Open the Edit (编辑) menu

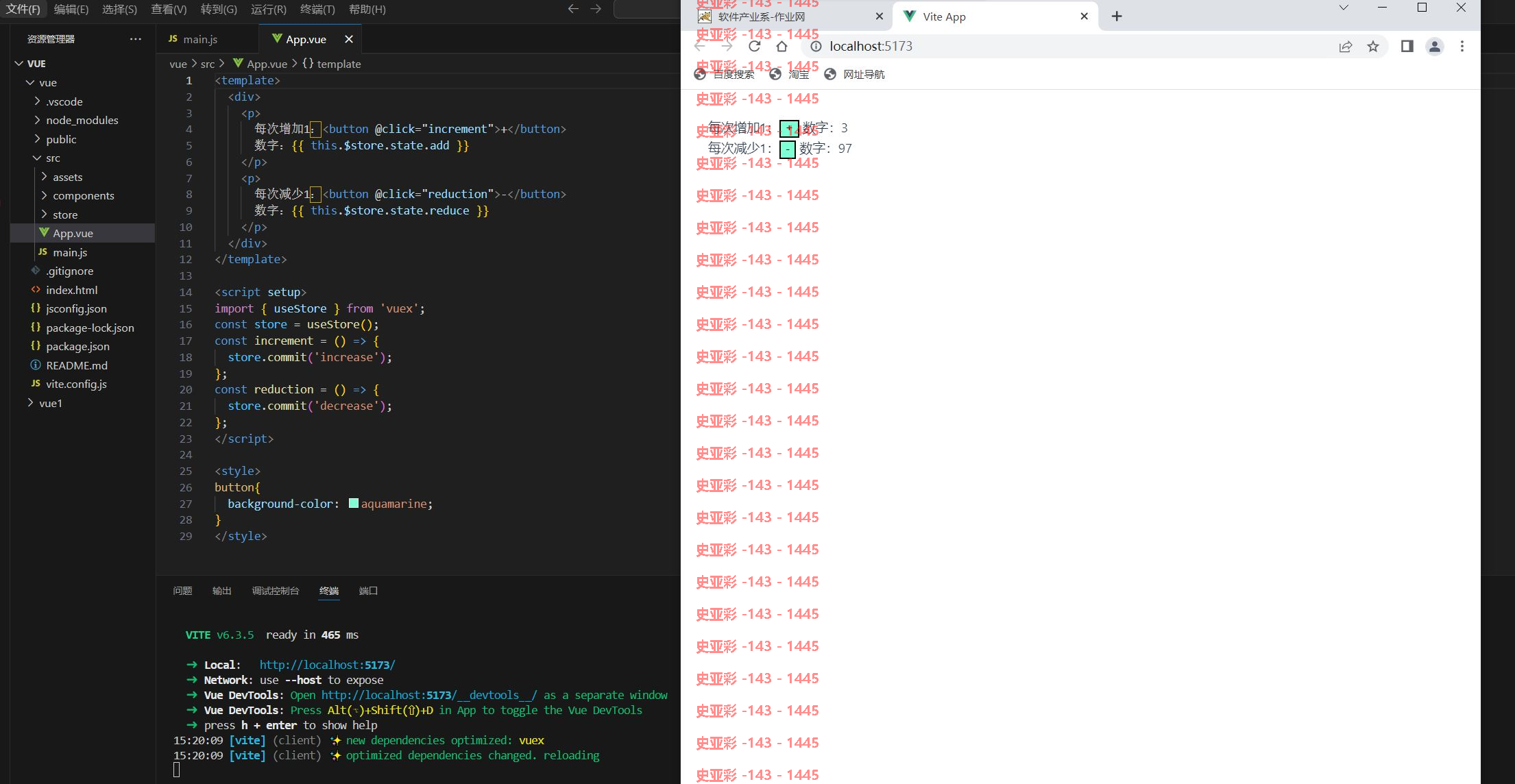point(71,9)
